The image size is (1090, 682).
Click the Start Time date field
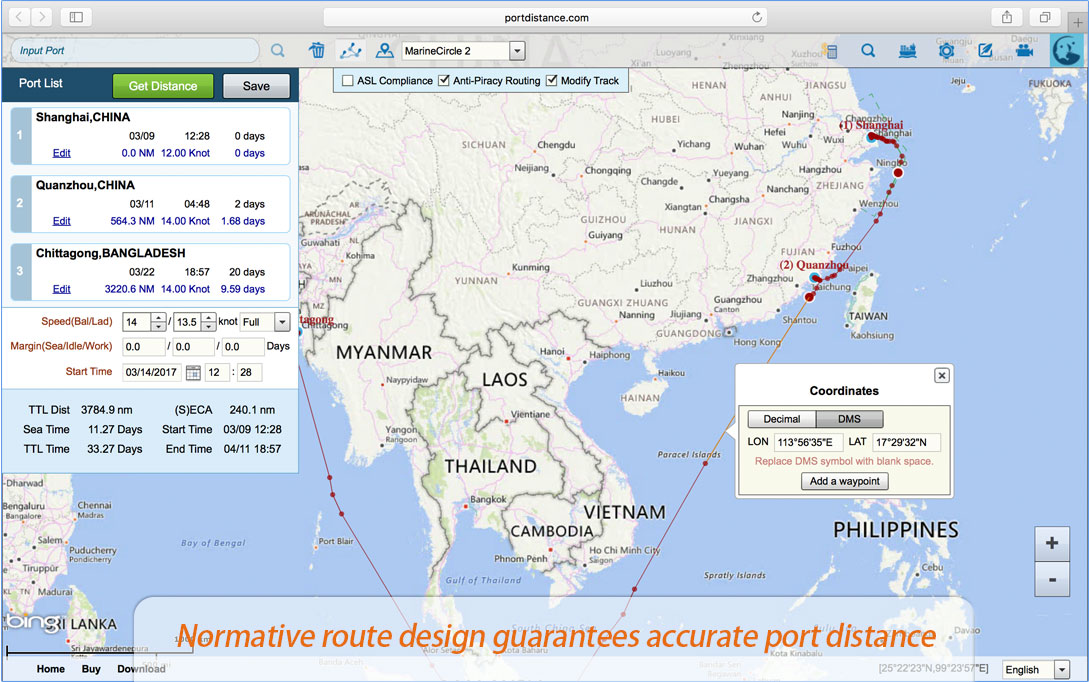click(152, 373)
